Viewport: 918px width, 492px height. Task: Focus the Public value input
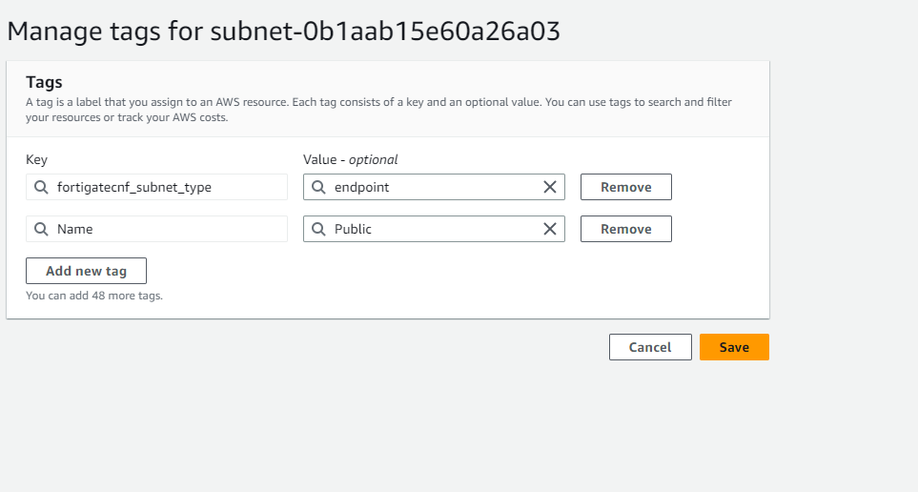(430, 229)
